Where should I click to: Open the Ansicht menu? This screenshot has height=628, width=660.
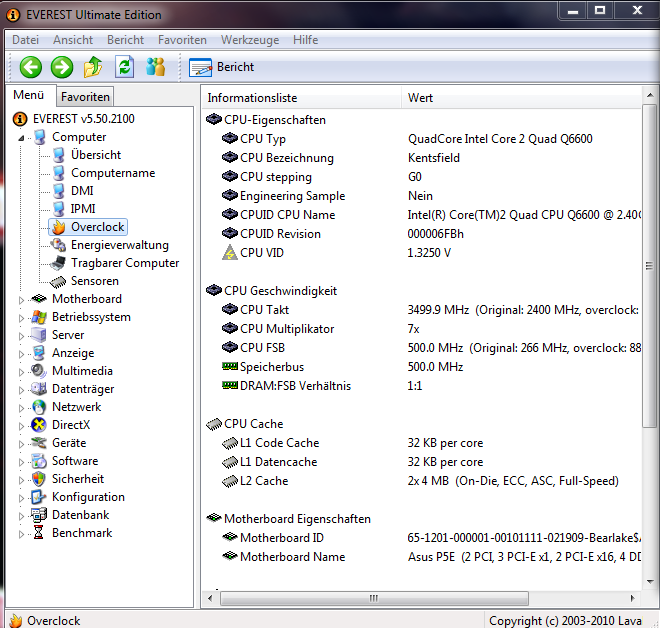pos(73,40)
